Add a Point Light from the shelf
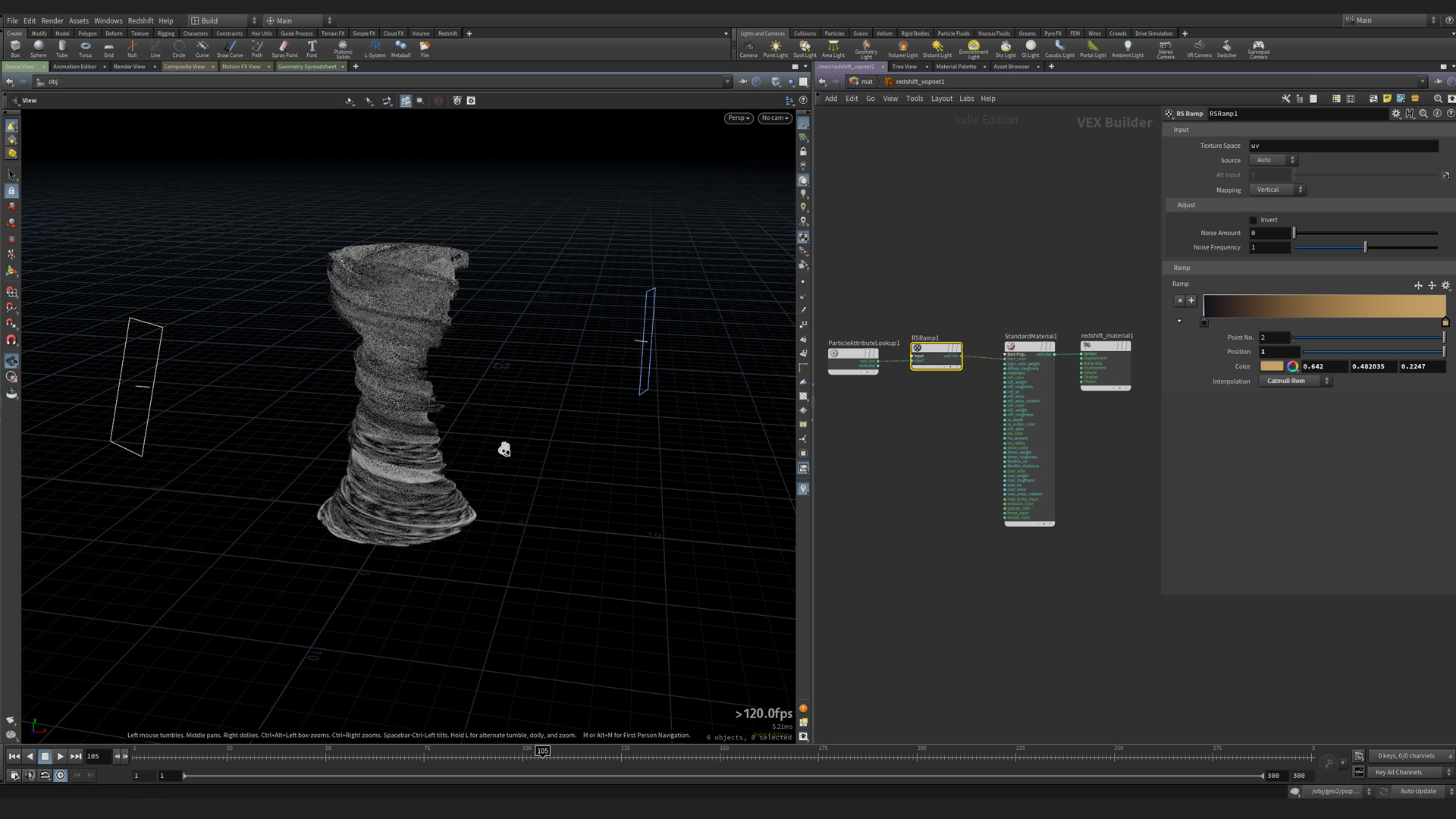Image resolution: width=1456 pixels, height=819 pixels. point(775,49)
